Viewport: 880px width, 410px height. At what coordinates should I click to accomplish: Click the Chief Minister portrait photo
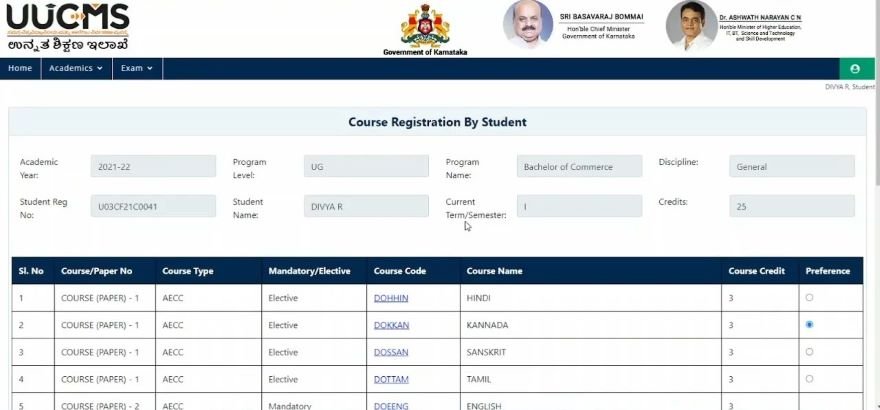tap(528, 25)
